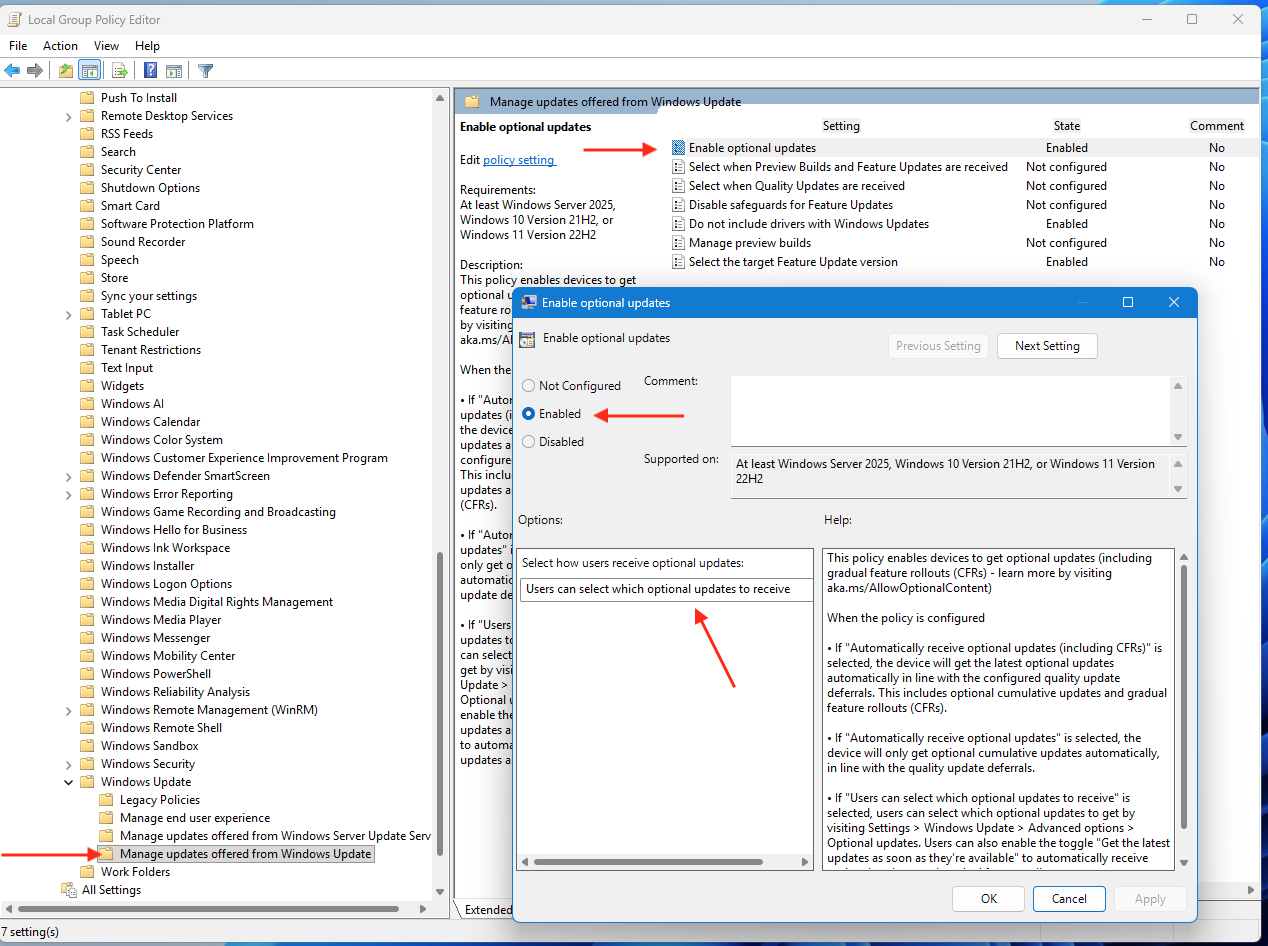The image size is (1268, 946).
Task: Select the Disabled radio button
Action: coord(528,442)
